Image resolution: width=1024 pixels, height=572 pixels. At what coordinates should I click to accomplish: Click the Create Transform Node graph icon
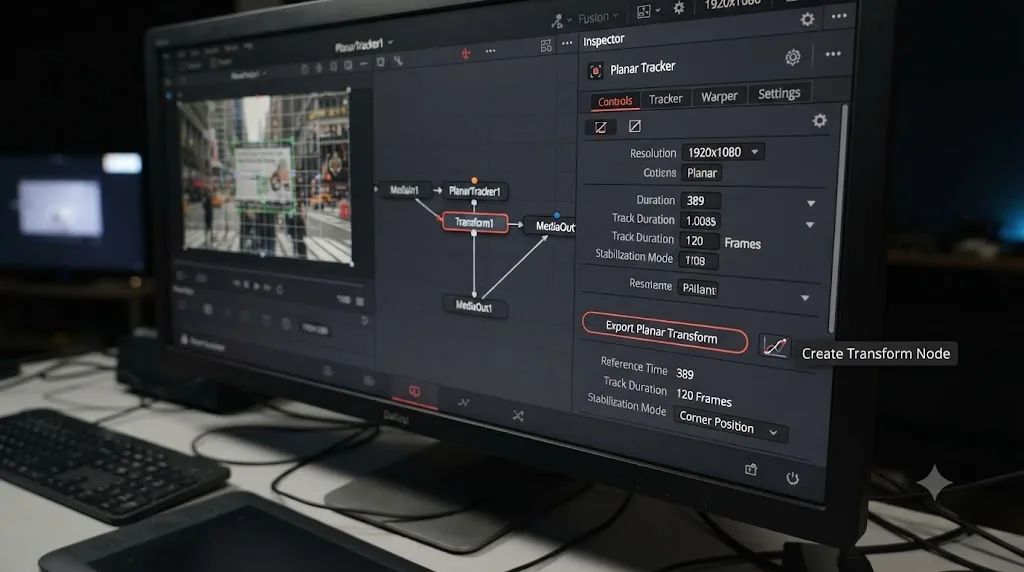775,346
